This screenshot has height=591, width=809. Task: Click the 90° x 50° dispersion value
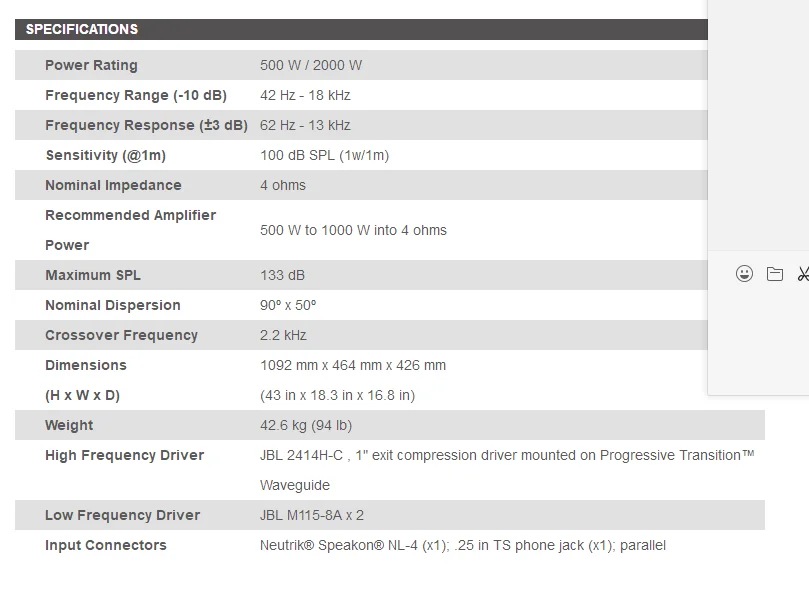click(288, 305)
